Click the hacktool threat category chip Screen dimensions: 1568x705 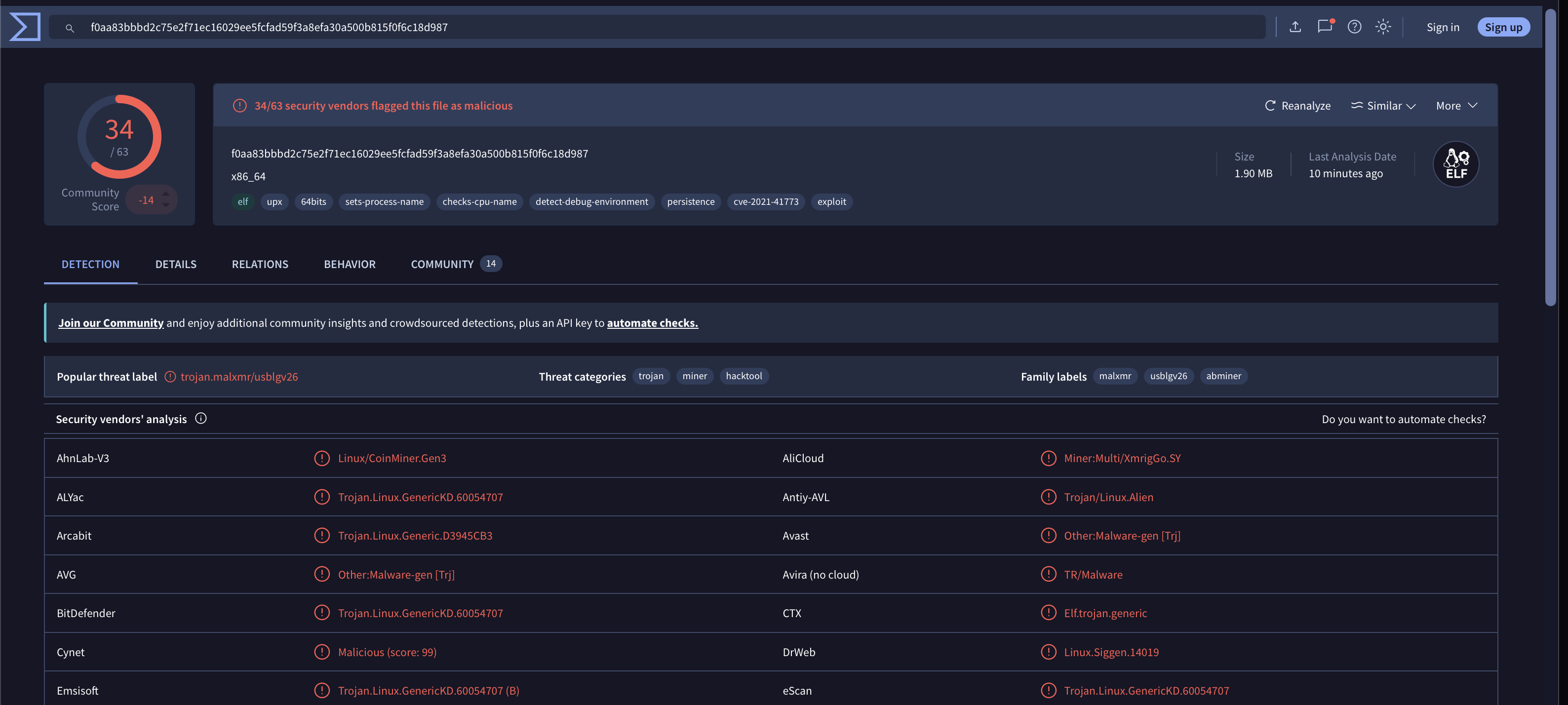[744, 376]
